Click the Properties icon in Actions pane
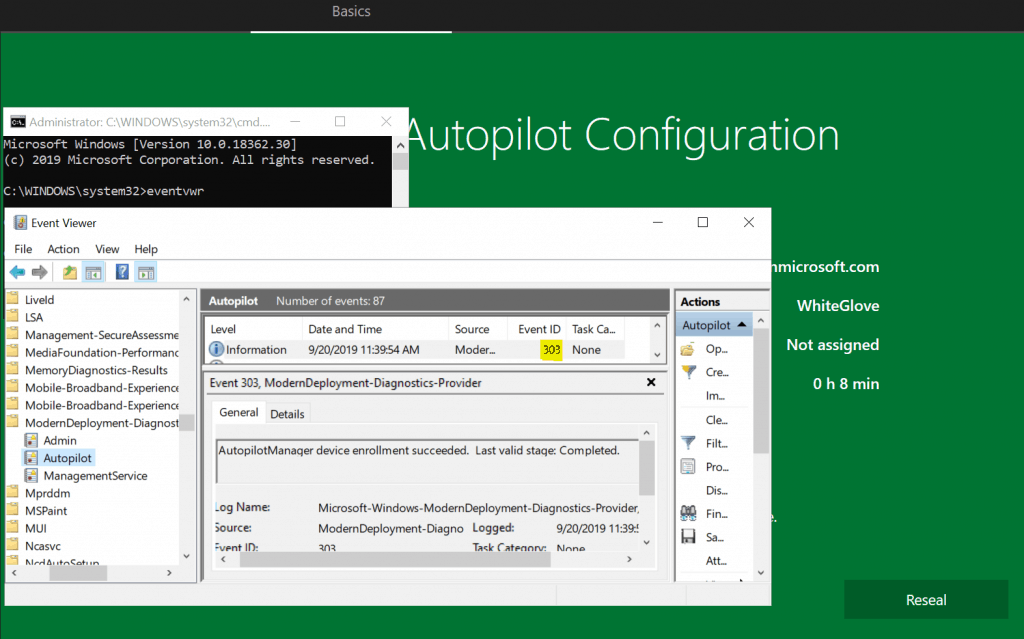The height and width of the screenshot is (639, 1024). coord(688,467)
